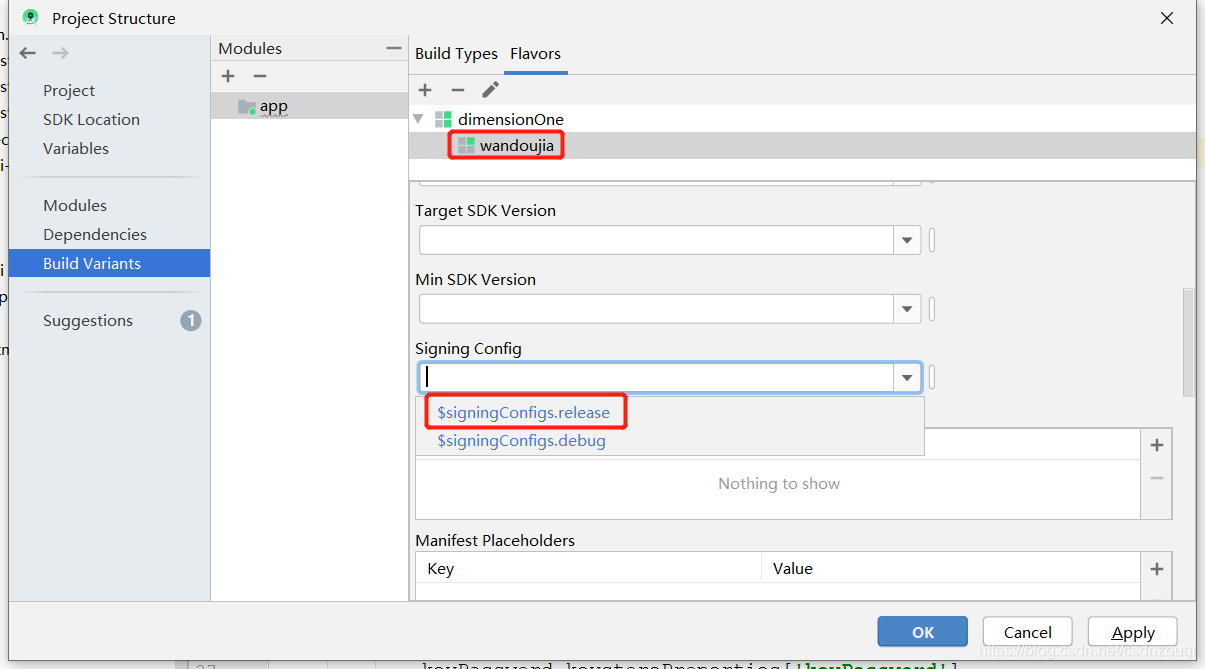Add item to Nothing to show list
1205x669 pixels.
tap(1157, 445)
